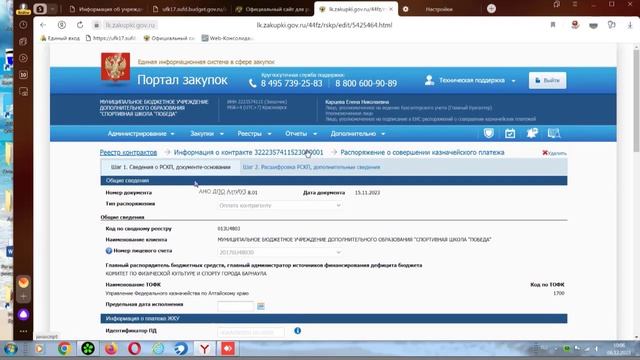Viewport: 640px width, 360px height.
Task: Open the Web-Консолидация bookmark
Action: tap(227, 38)
